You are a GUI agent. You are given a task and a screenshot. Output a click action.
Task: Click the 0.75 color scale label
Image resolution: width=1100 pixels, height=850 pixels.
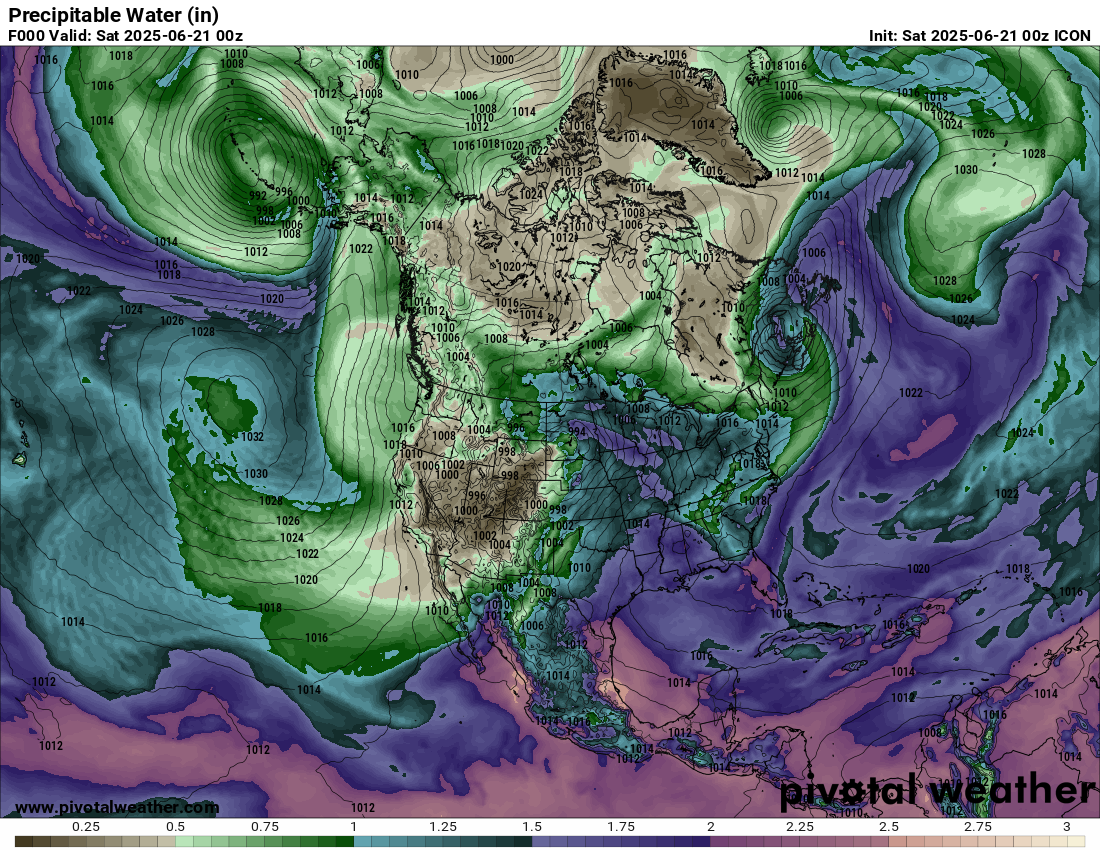click(x=264, y=827)
